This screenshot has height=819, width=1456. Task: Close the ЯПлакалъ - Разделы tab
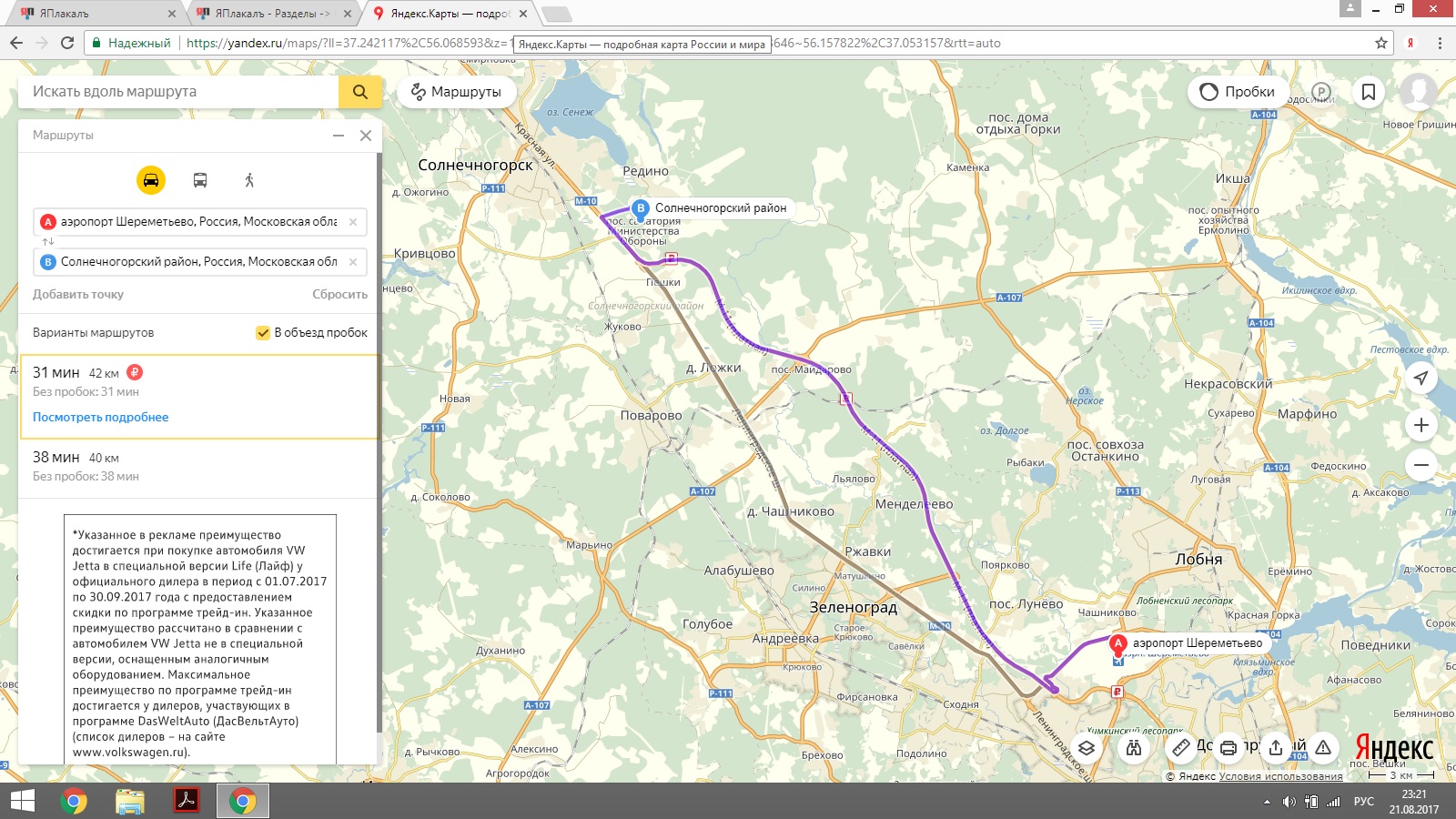347,14
